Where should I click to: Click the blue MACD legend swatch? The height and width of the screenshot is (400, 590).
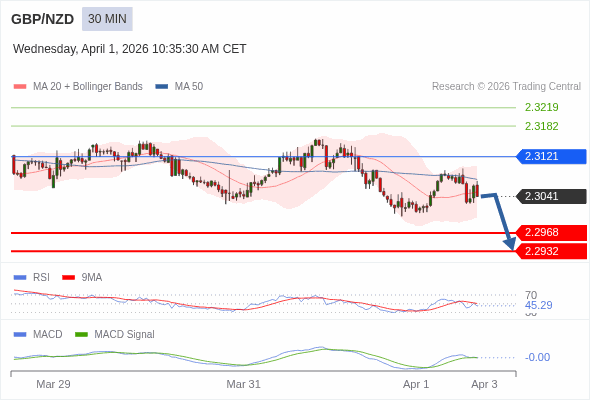20,335
